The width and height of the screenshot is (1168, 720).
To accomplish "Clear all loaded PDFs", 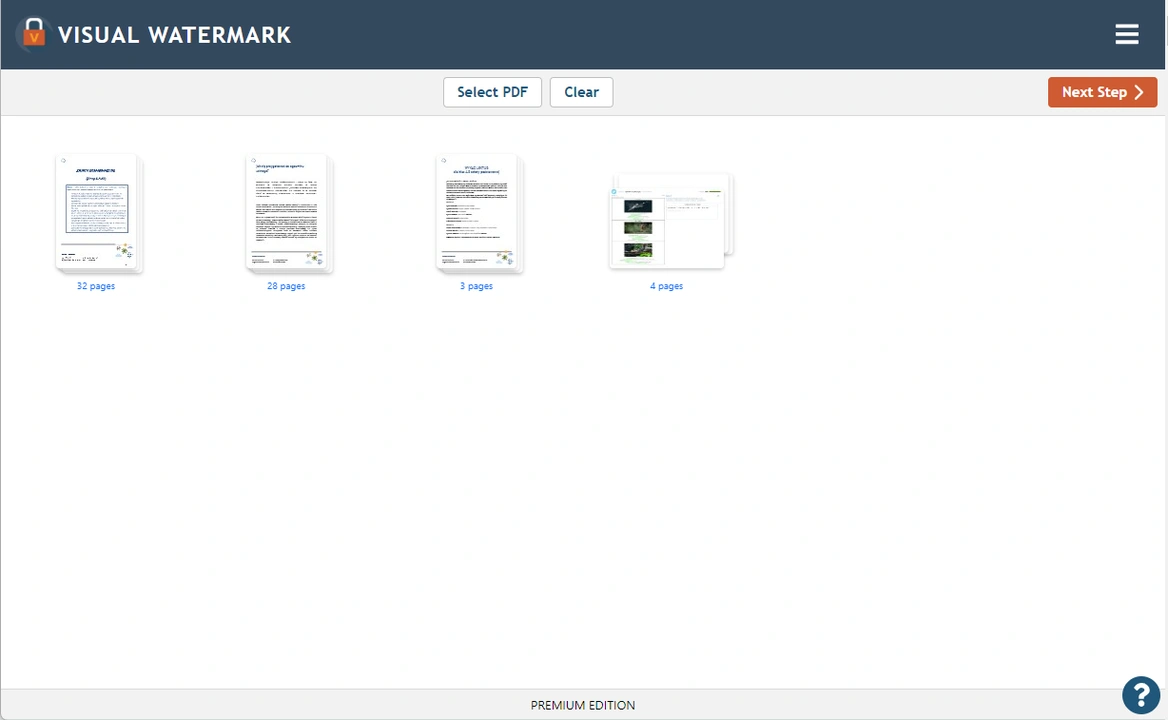I will coord(581,92).
